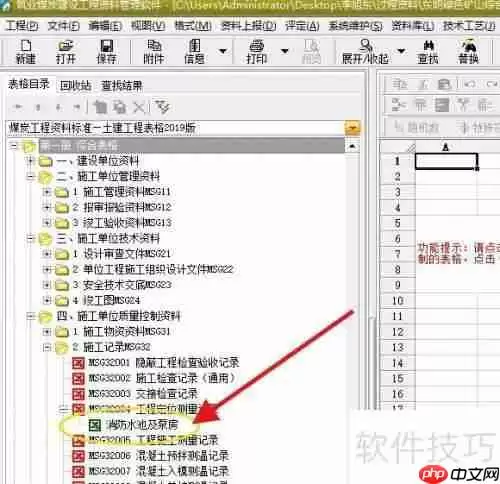Click the green table icon of 消防水池及泵房
The image size is (500, 484).
pyautogui.click(x=95, y=425)
